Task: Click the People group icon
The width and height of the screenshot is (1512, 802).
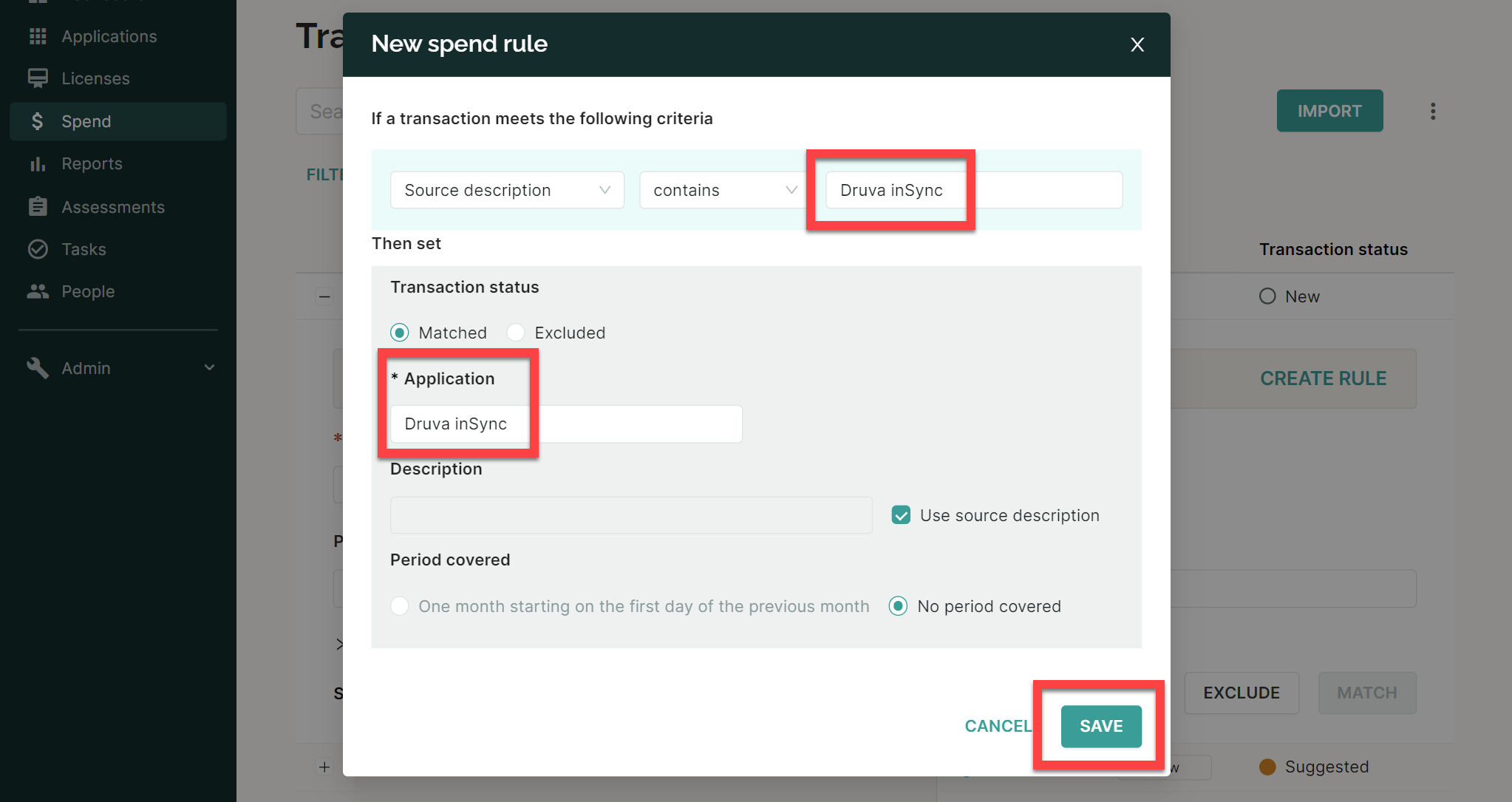Action: [38, 291]
